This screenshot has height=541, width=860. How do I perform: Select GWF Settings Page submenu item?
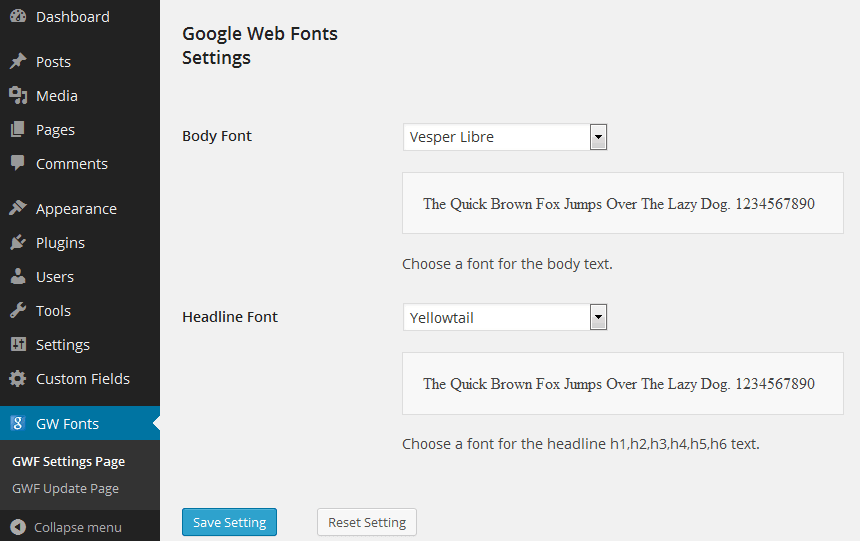[x=69, y=461]
